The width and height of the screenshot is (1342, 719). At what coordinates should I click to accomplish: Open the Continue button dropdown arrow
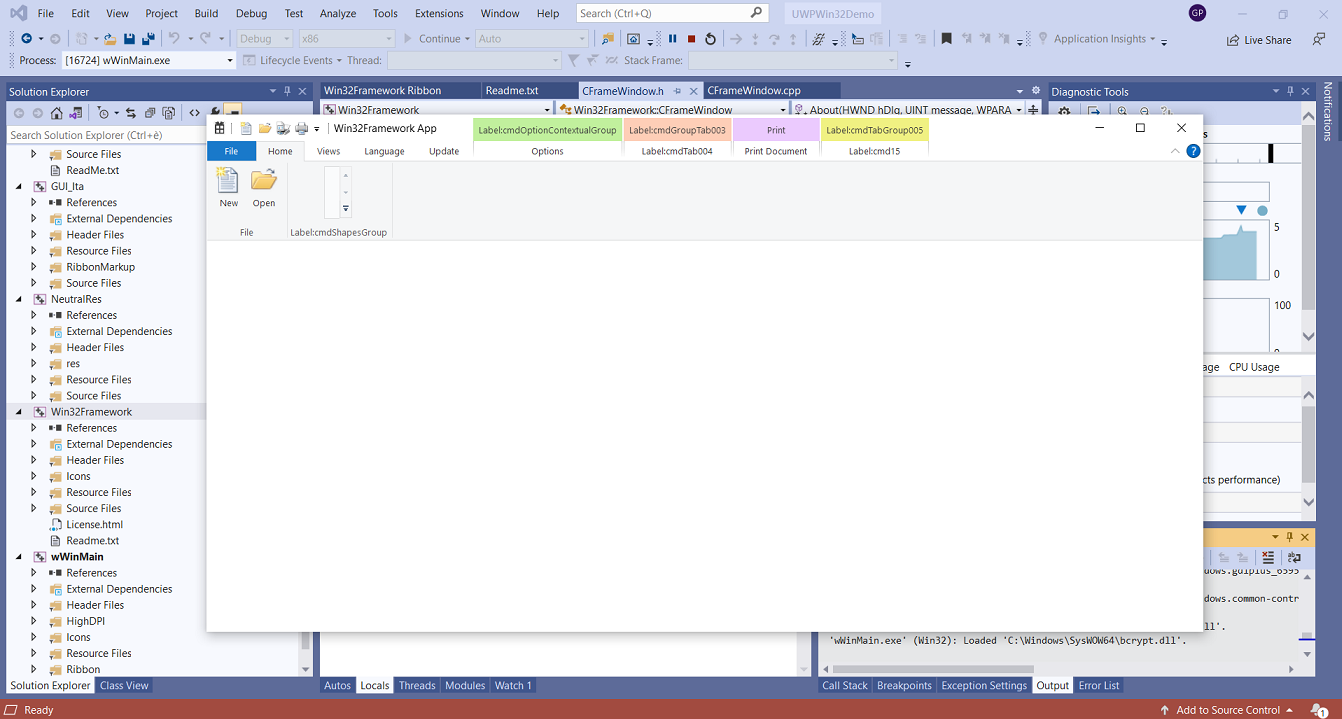point(467,39)
